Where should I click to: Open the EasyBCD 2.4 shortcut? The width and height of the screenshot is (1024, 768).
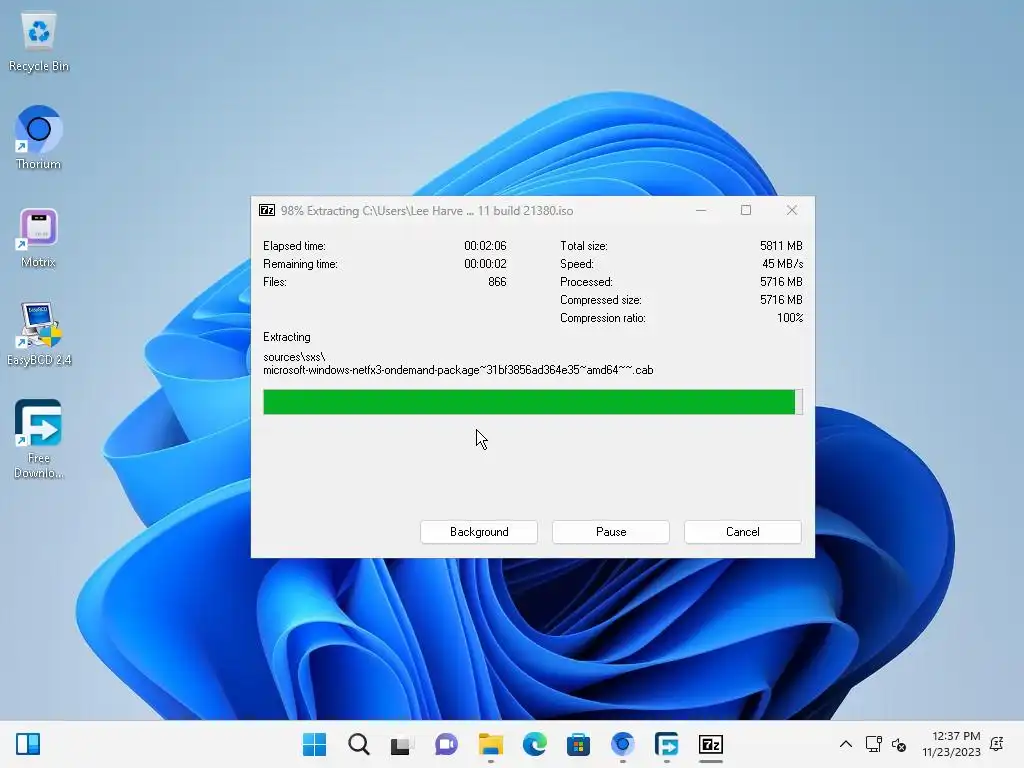click(x=39, y=334)
